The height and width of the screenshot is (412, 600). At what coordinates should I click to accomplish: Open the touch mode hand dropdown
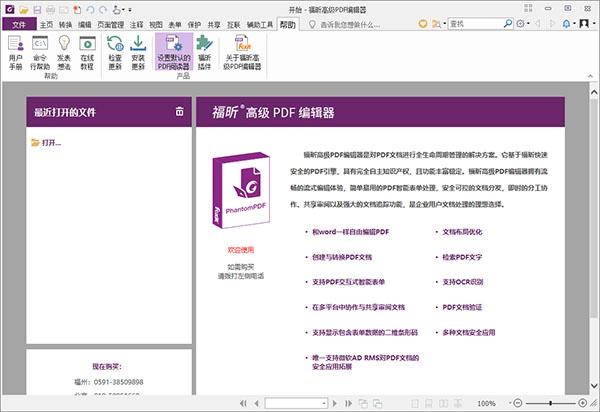pyautogui.click(x=119, y=10)
